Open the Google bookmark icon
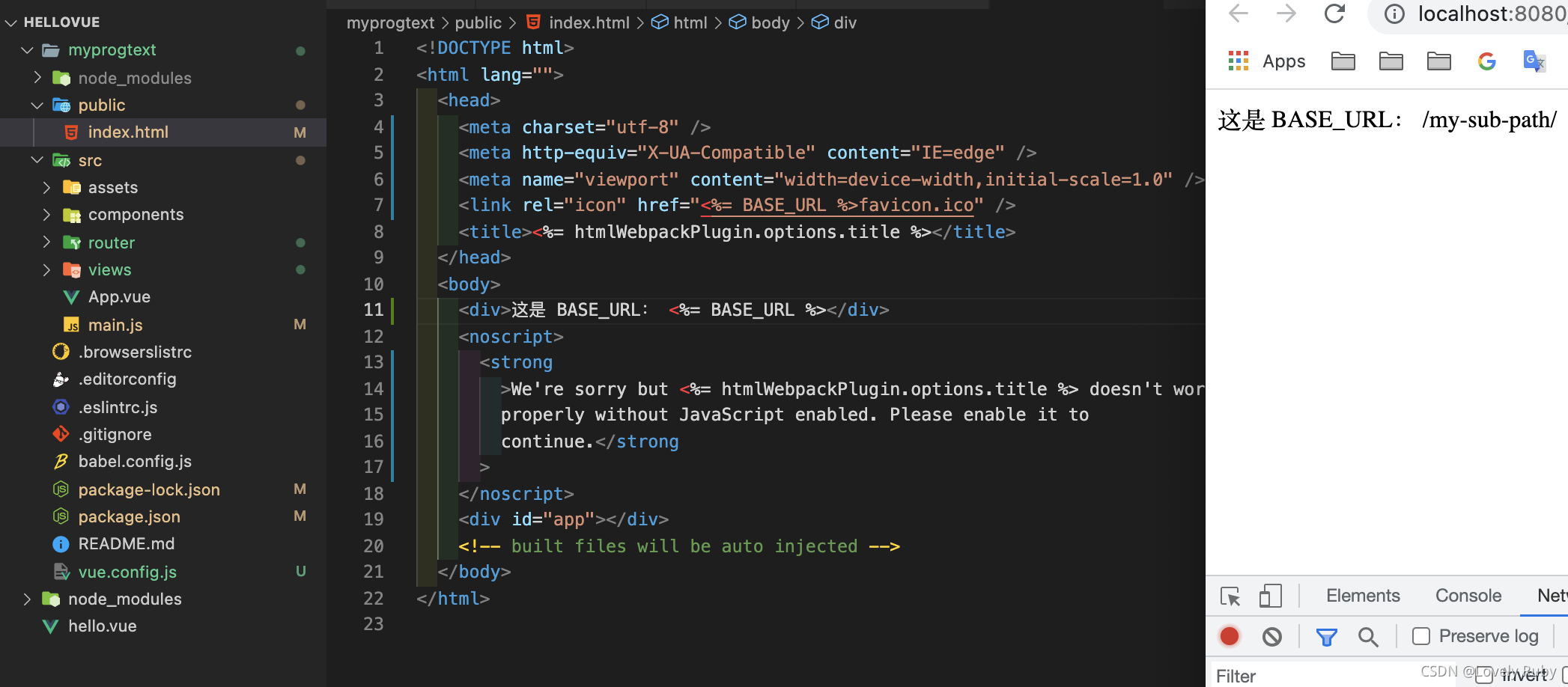1568x687 pixels. point(1486,61)
